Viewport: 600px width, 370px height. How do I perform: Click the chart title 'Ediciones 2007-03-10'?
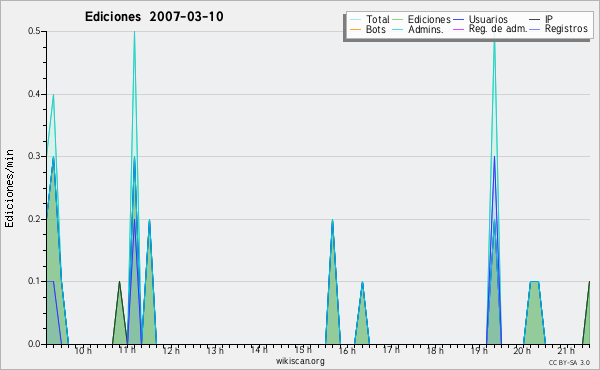(x=154, y=17)
